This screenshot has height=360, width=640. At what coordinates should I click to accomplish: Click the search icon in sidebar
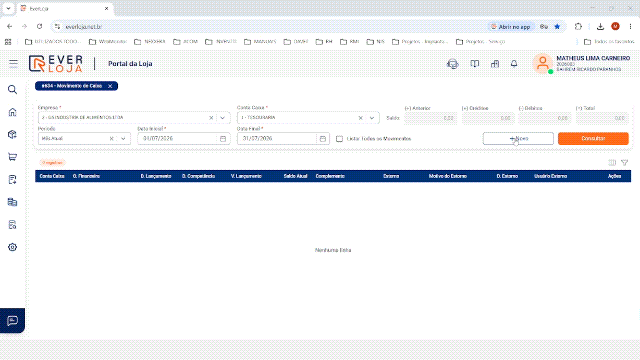[x=13, y=89]
